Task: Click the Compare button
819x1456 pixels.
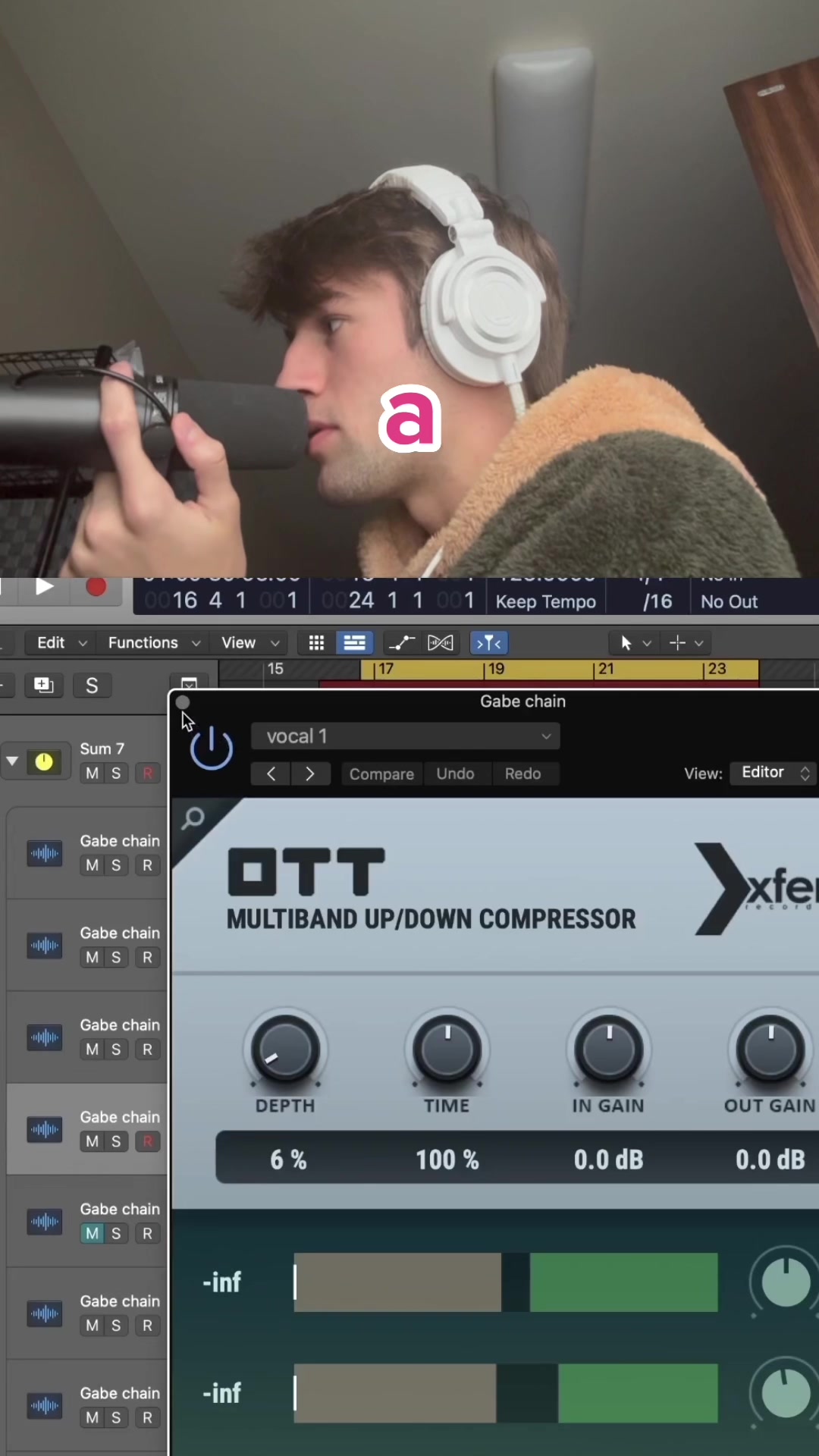Action: 381,773
